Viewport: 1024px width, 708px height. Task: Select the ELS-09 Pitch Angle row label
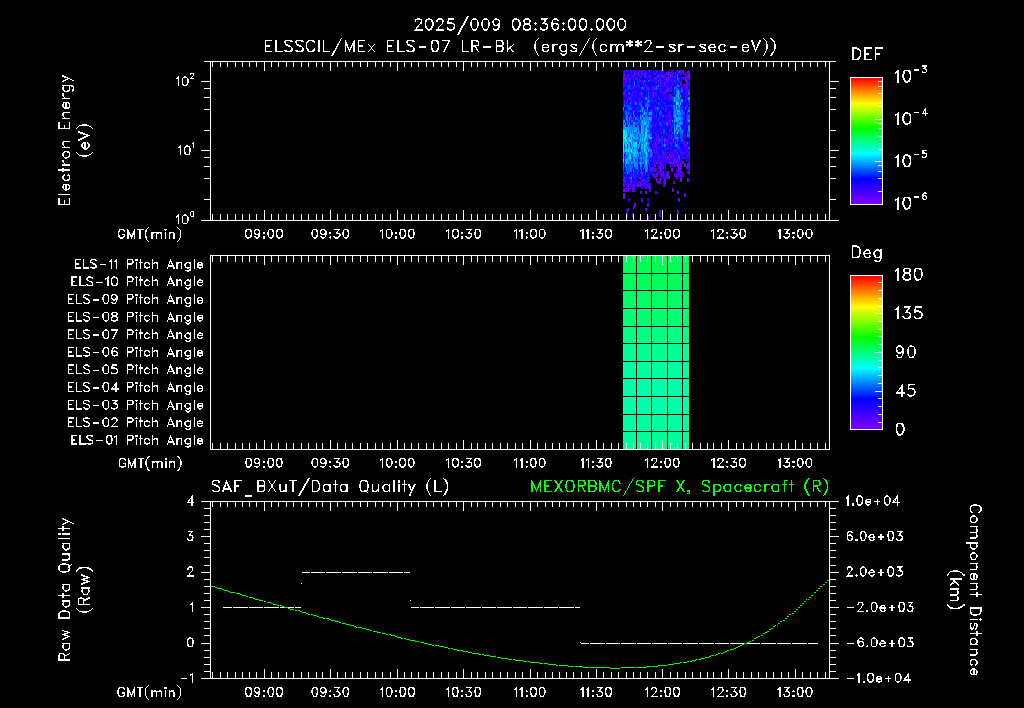(x=135, y=300)
